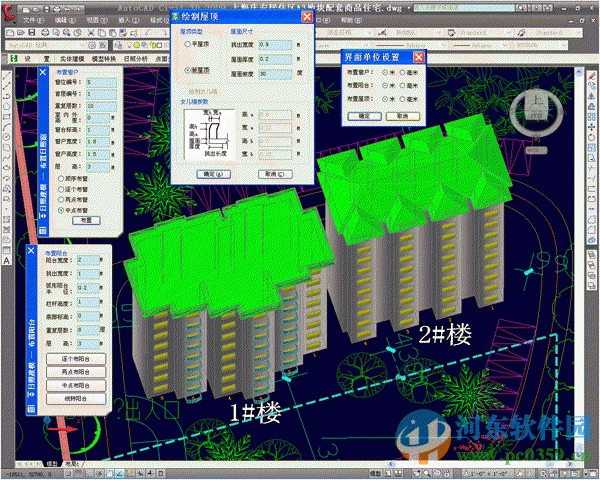
Task: Click the 中点布阳台 button
Action: pos(76,385)
